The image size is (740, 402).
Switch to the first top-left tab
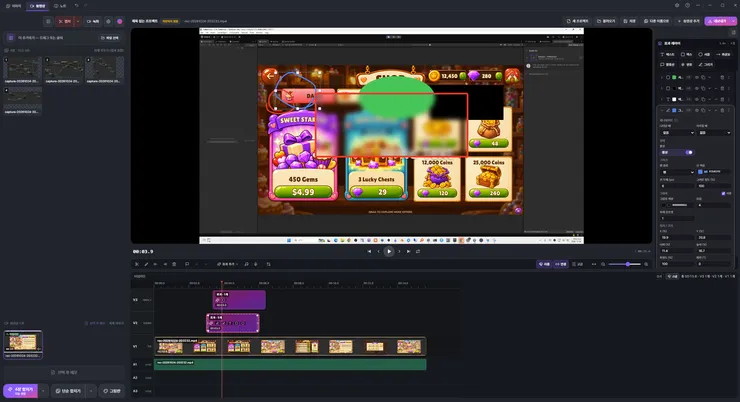pos(13,6)
